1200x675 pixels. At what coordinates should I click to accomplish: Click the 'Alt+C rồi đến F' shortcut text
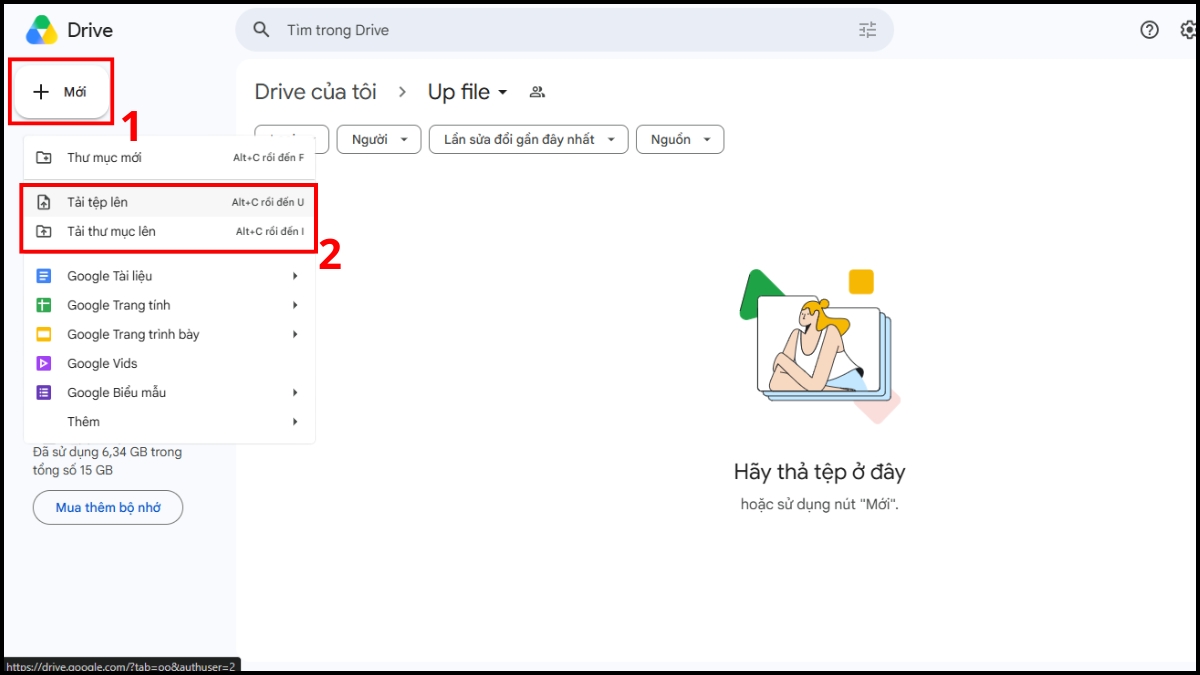coord(269,158)
